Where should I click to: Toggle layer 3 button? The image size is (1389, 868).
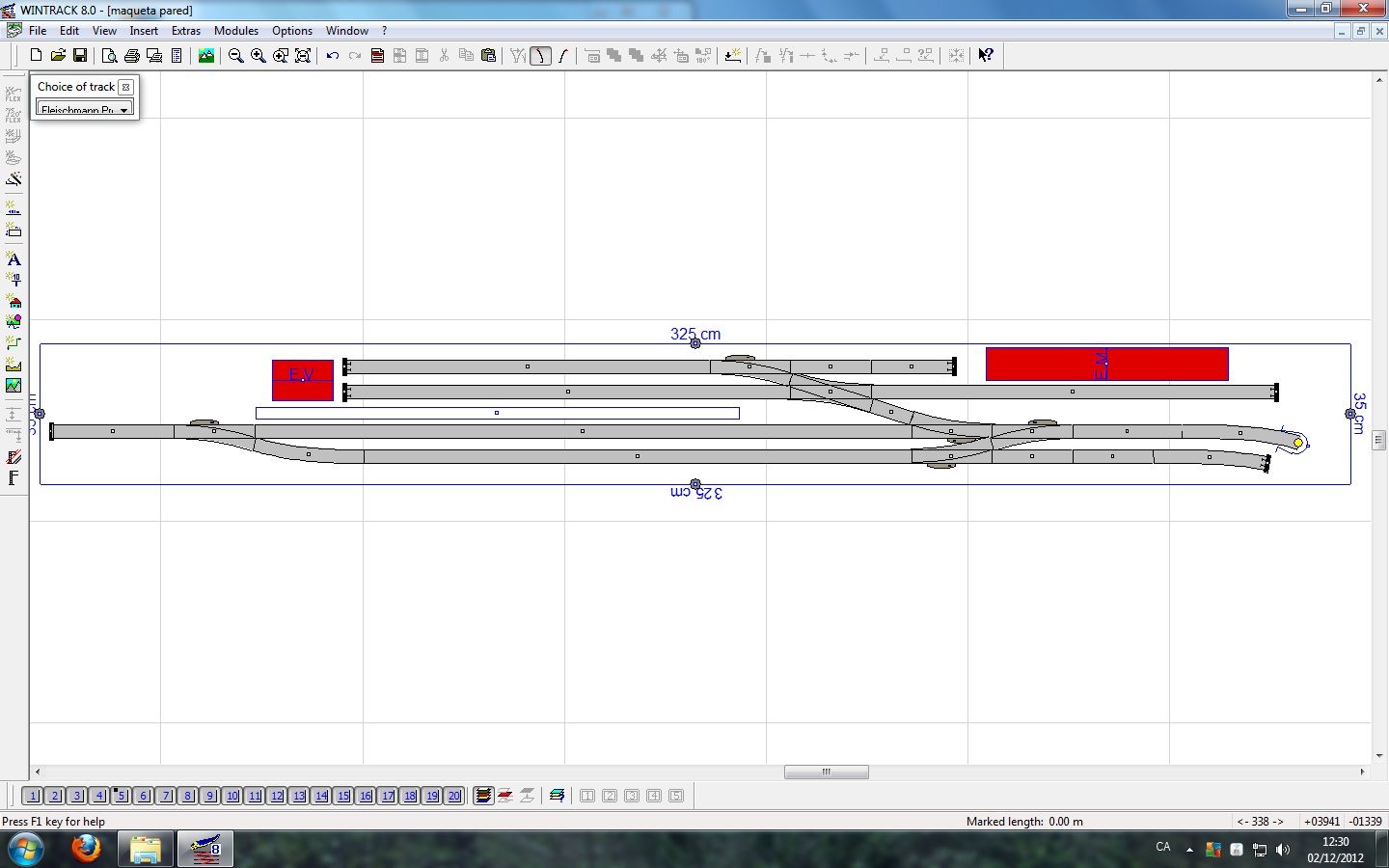(77, 796)
